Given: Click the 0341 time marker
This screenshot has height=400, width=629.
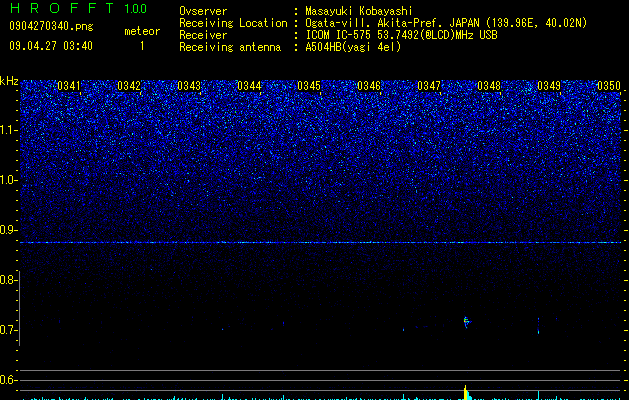Looking at the screenshot, I should 69,86.
